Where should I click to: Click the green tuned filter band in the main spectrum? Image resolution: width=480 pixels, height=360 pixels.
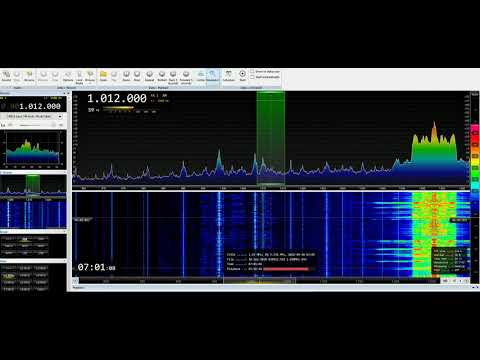[270, 138]
